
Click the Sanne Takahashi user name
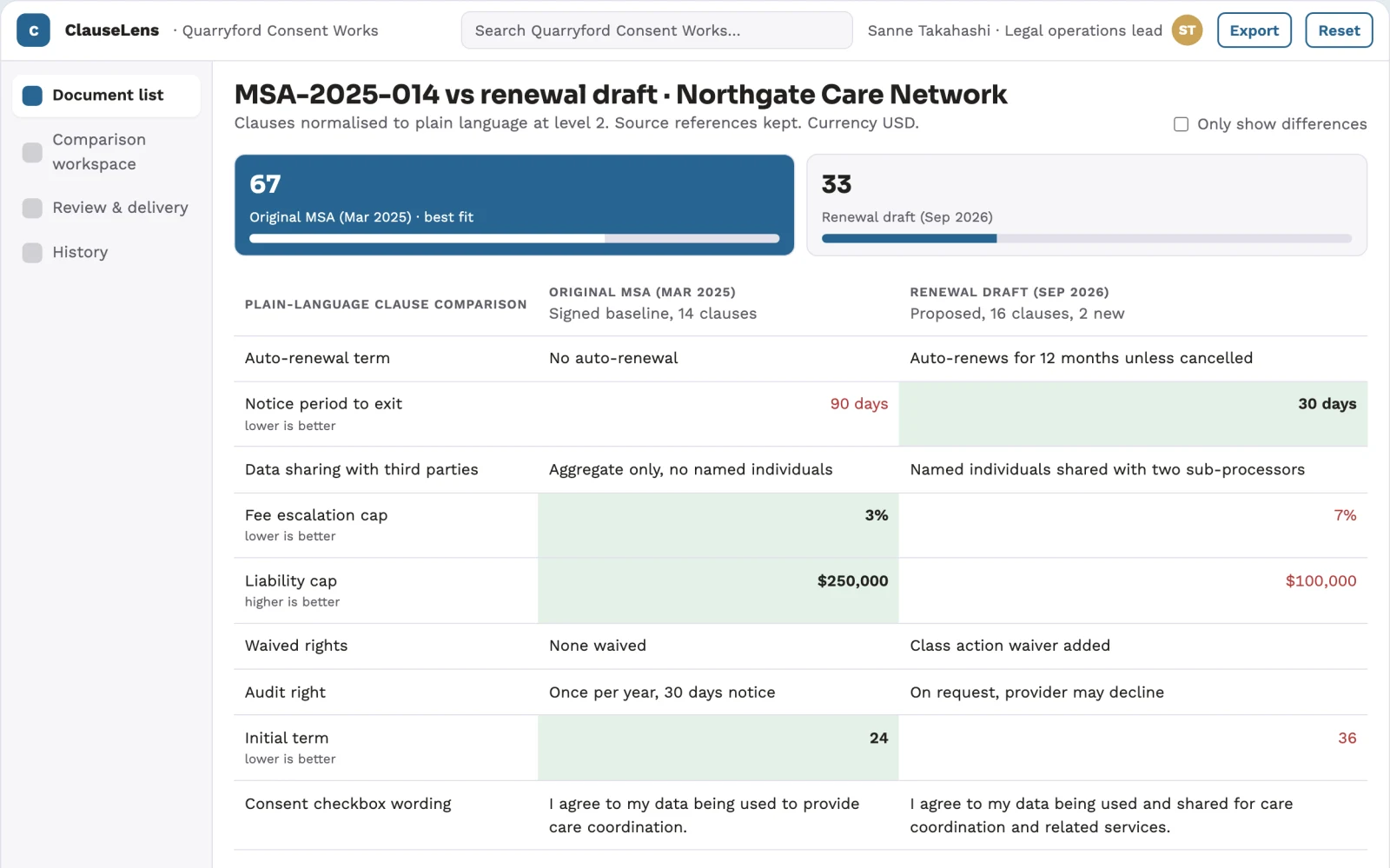point(929,30)
